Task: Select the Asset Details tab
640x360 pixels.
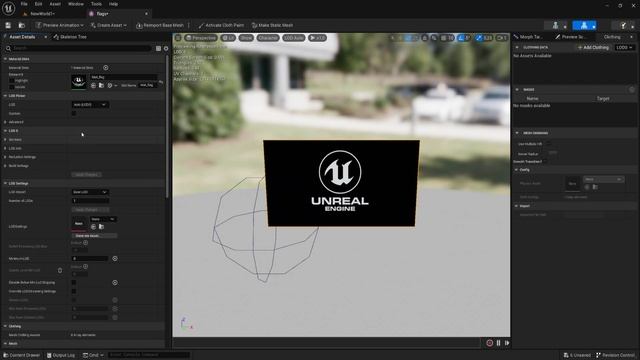Action: (22, 37)
